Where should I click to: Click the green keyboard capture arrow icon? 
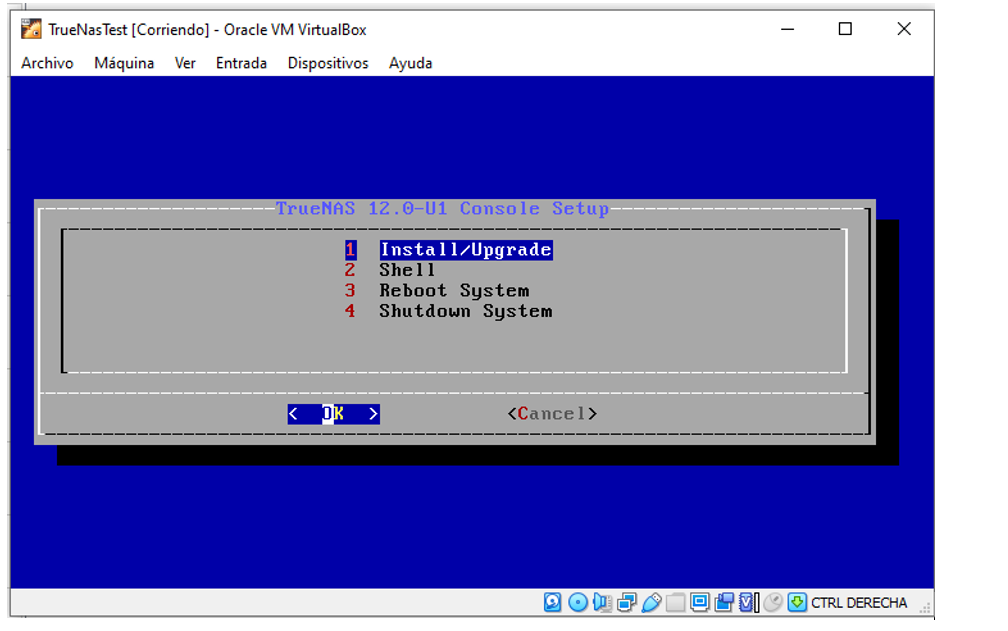797,602
